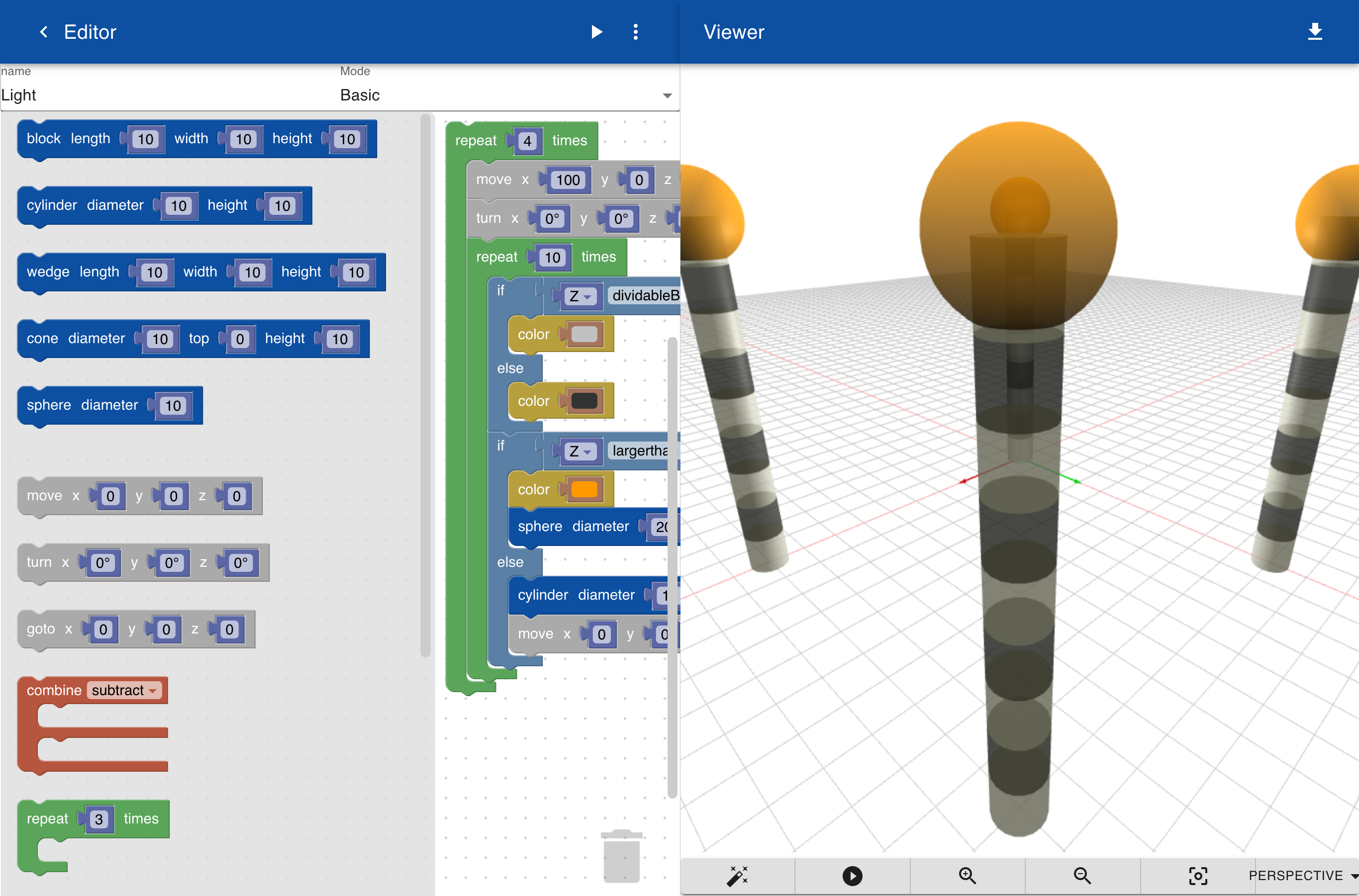The width and height of the screenshot is (1359, 896).
Task: Open the Z variable dropdown in first if block
Action: 580,296
